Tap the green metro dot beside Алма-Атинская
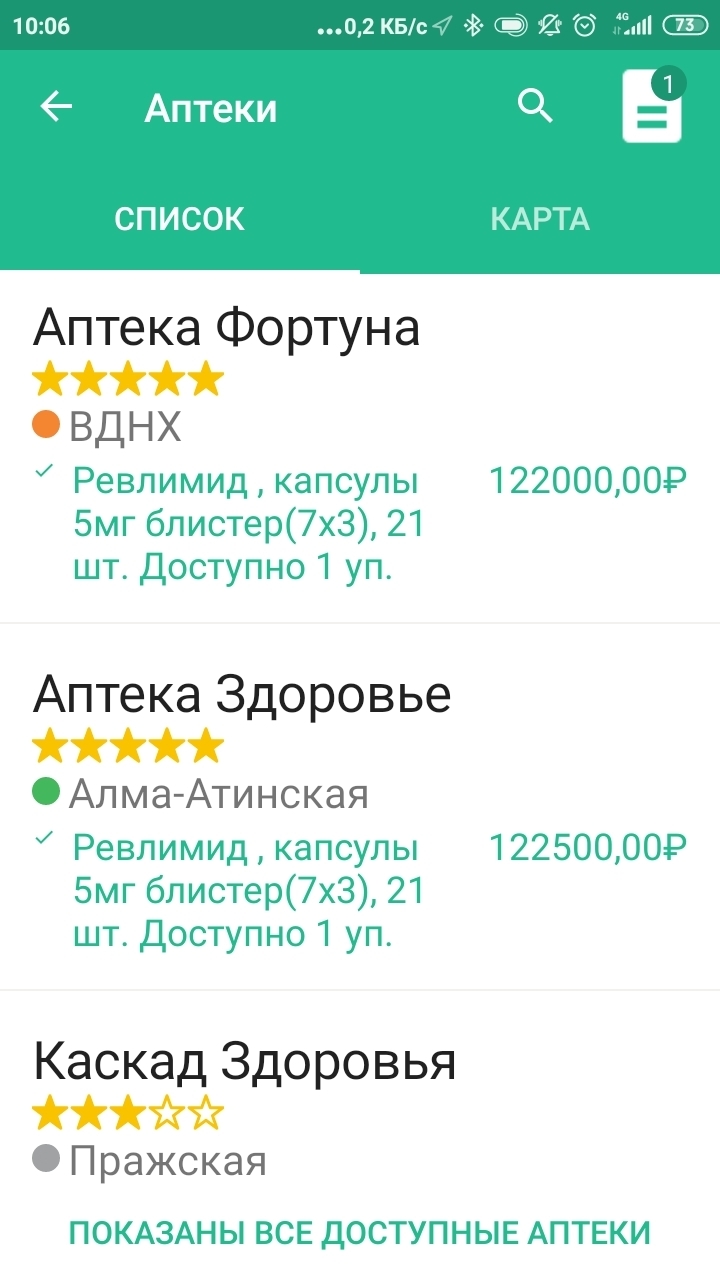The image size is (720, 1280). coord(46,792)
